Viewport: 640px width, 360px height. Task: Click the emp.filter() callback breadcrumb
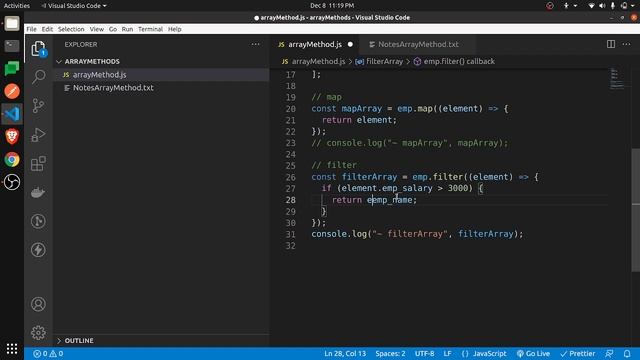(x=454, y=61)
